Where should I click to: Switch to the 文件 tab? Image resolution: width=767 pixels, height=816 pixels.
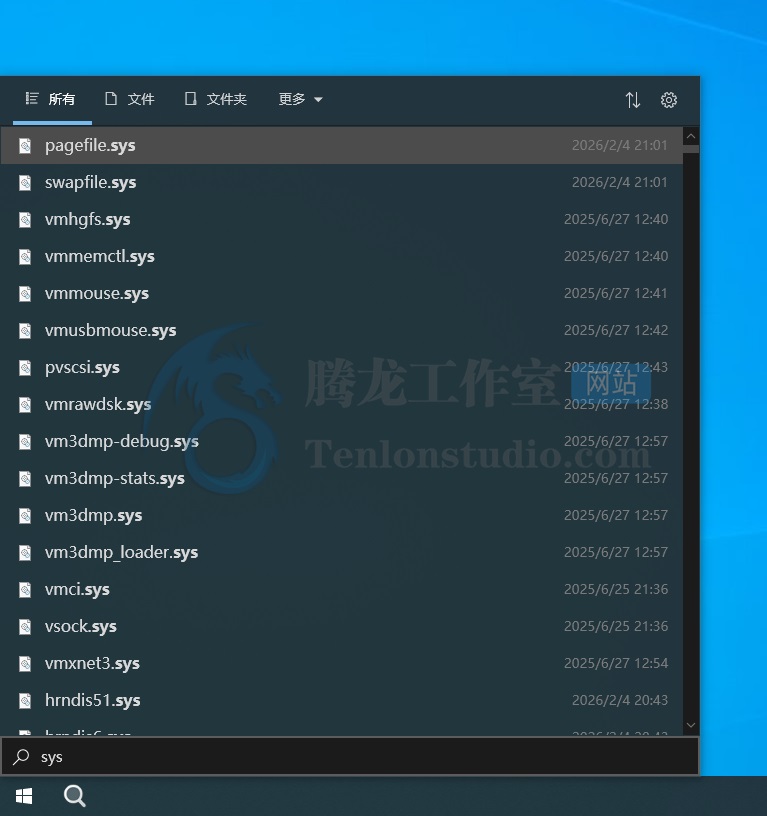(130, 100)
